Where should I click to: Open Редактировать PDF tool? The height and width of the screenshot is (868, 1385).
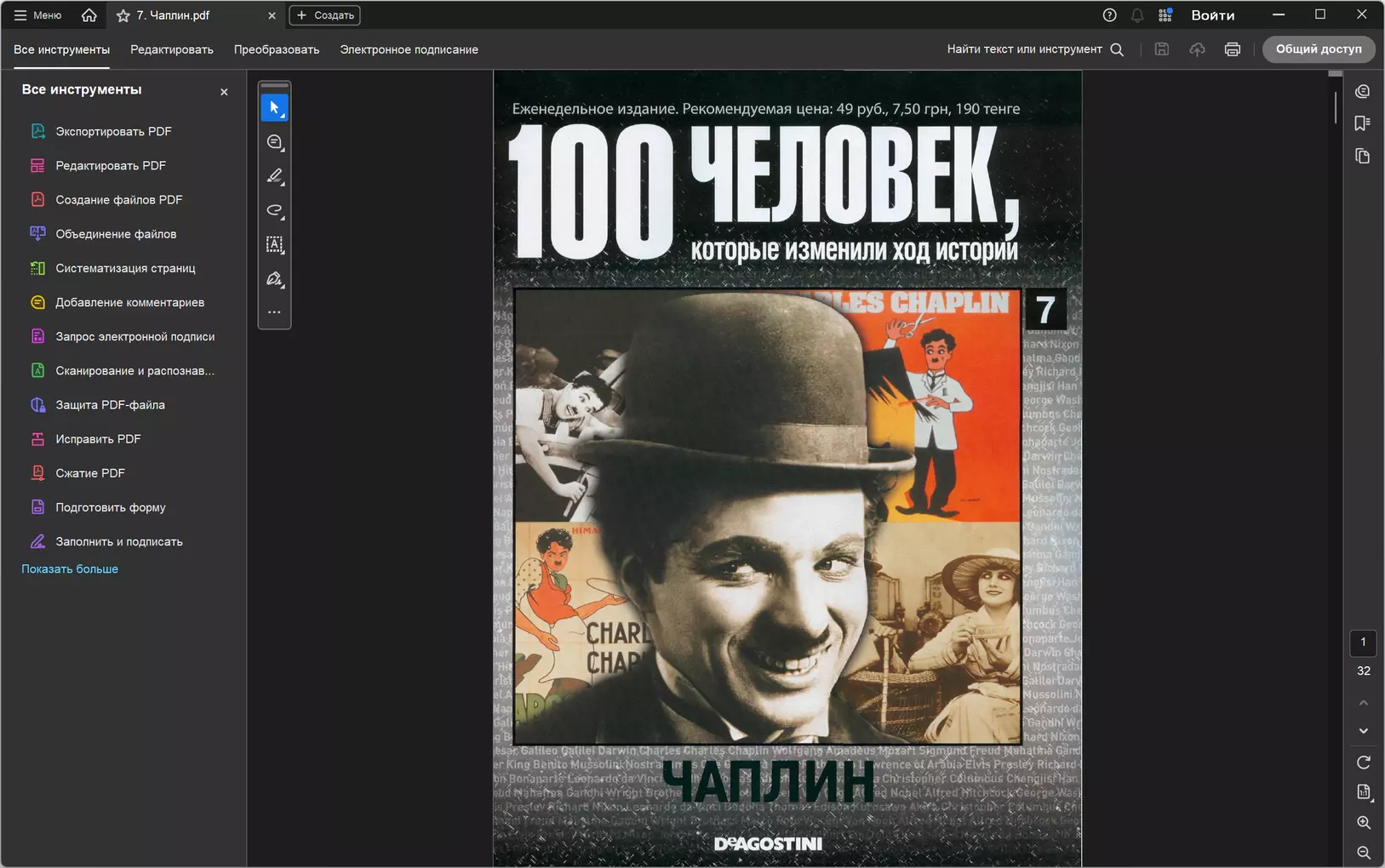click(x=123, y=165)
